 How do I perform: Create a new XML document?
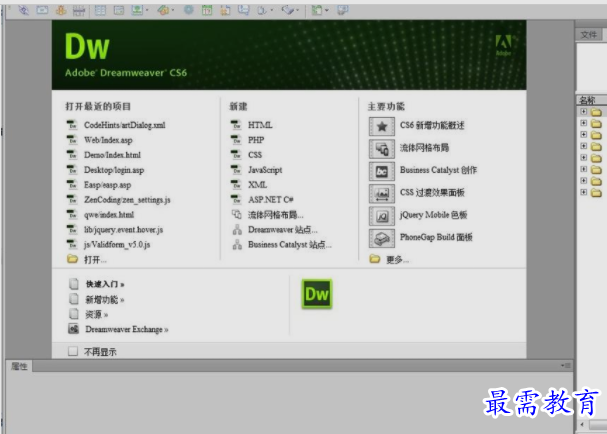257,185
